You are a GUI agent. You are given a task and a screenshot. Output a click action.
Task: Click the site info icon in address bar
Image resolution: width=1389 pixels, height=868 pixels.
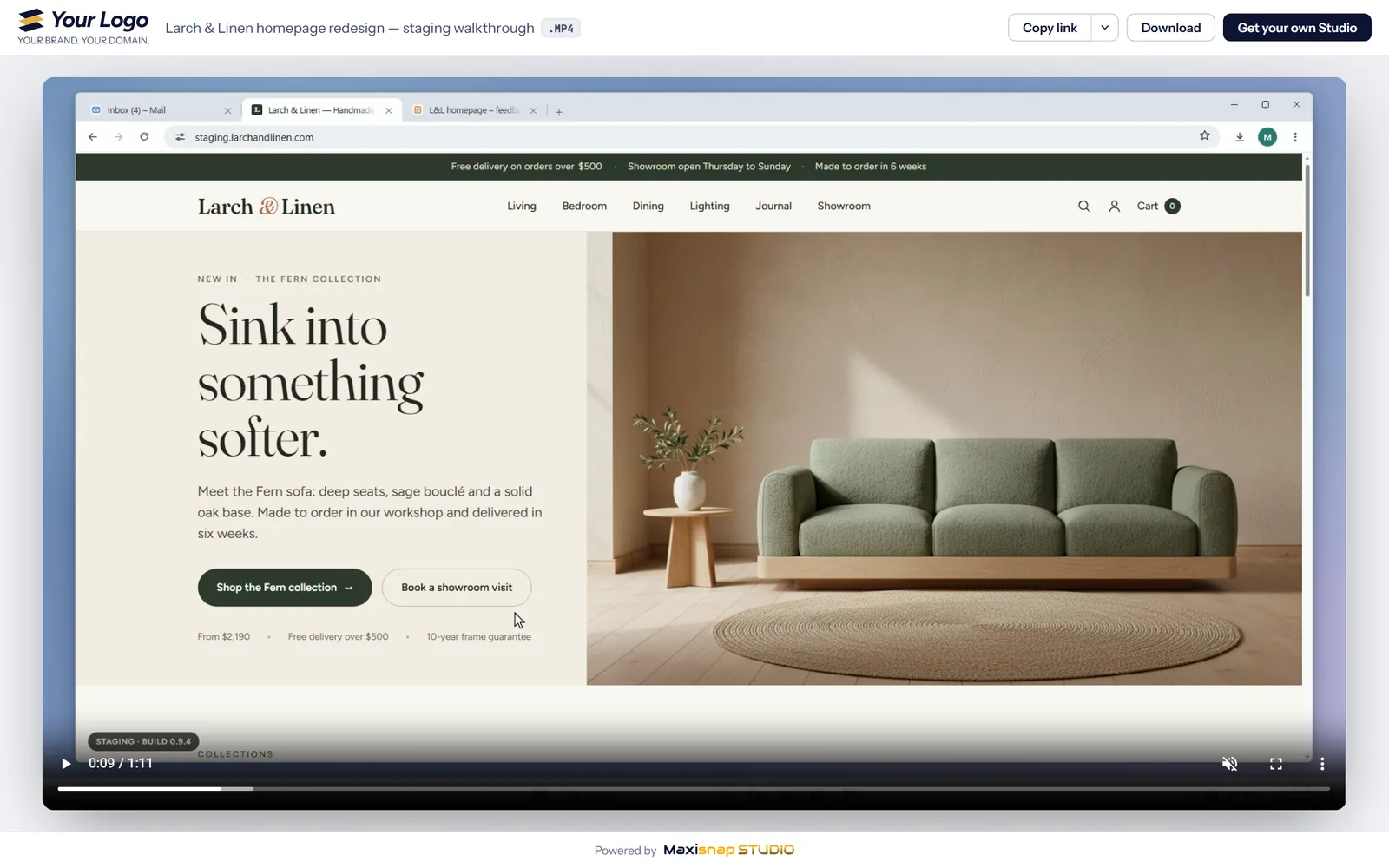point(180,137)
